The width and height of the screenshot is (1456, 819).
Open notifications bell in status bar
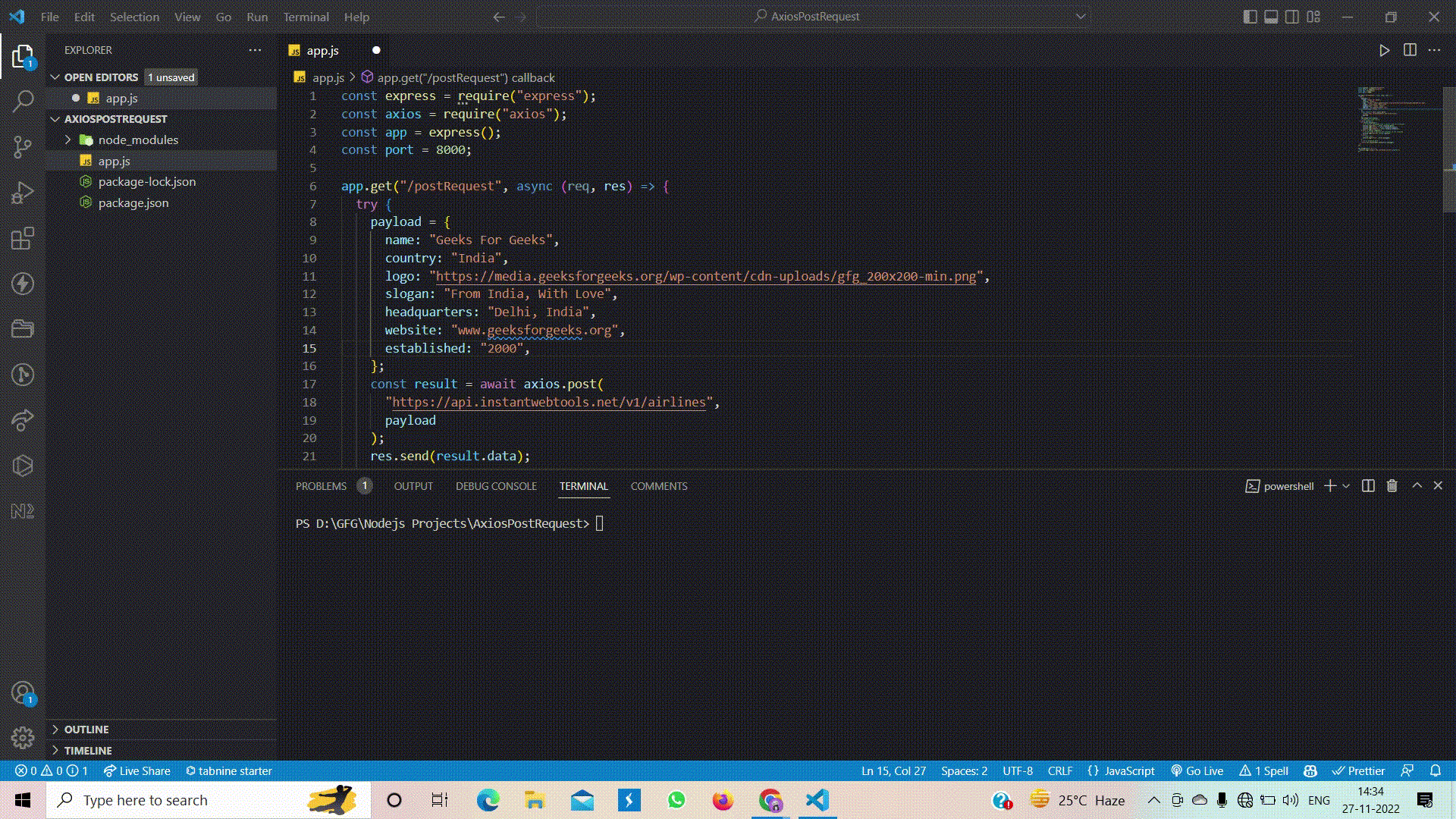1436,770
